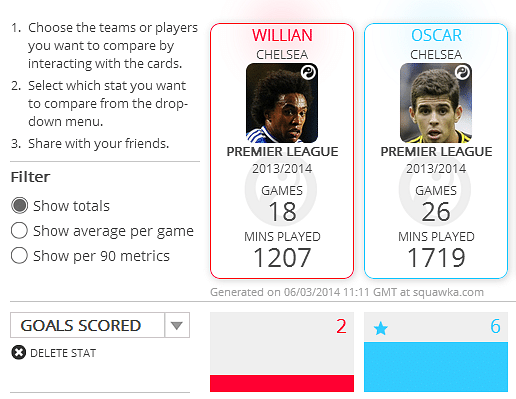This screenshot has height=399, width=516.
Task: Click the watermark logo behind Oscar's games count
Action: pyautogui.click(x=435, y=189)
